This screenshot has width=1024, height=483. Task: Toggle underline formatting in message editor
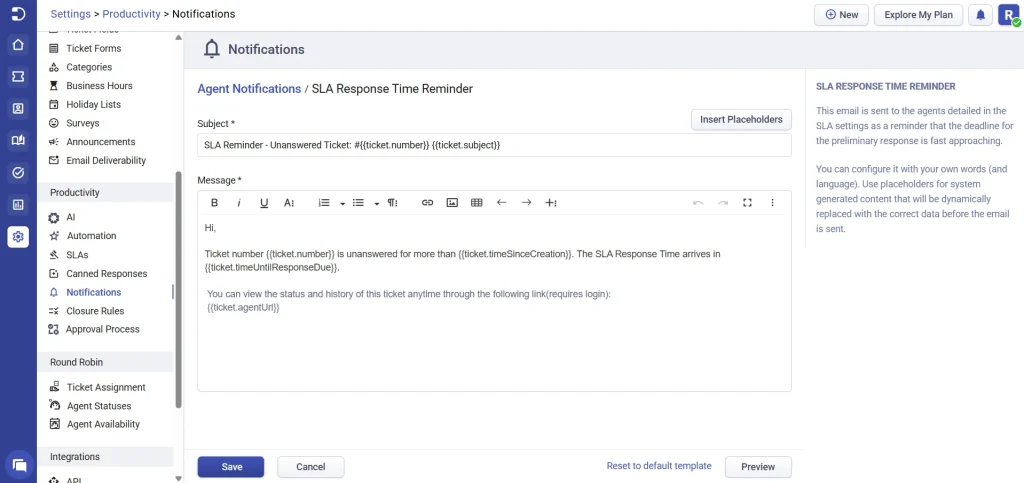click(x=264, y=203)
